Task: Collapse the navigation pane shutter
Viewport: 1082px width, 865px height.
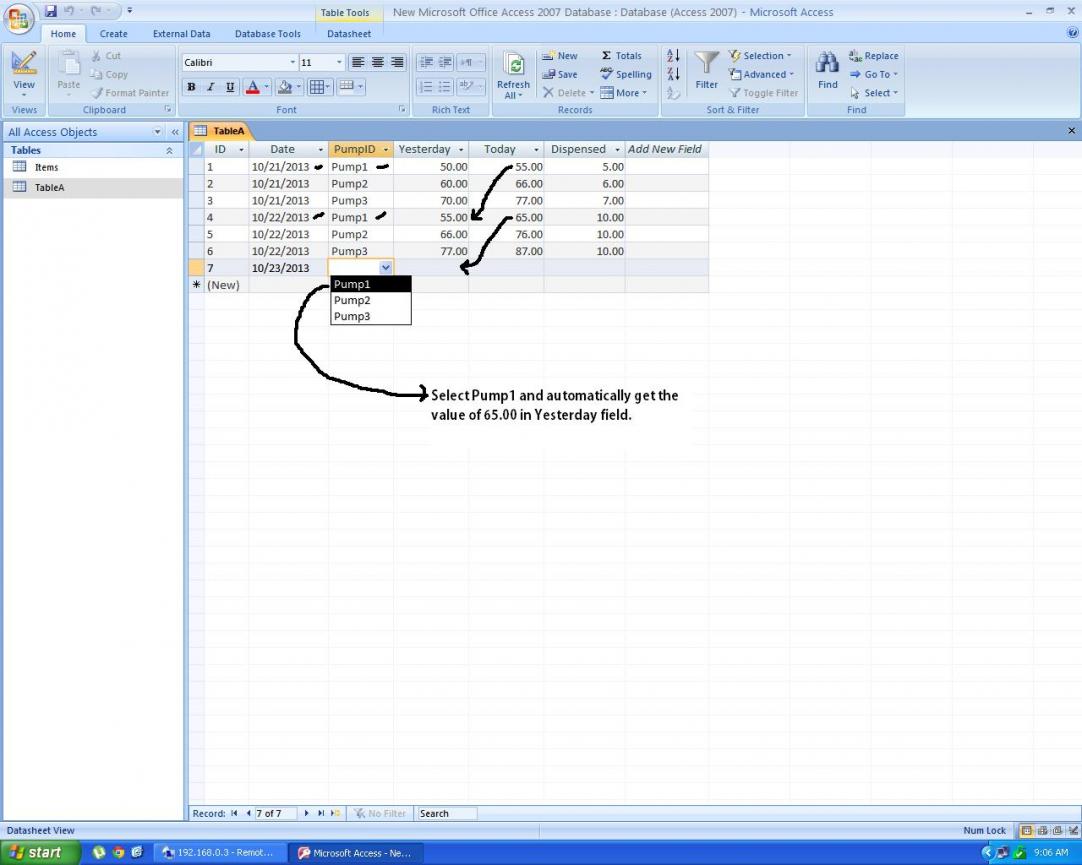Action: (x=175, y=132)
